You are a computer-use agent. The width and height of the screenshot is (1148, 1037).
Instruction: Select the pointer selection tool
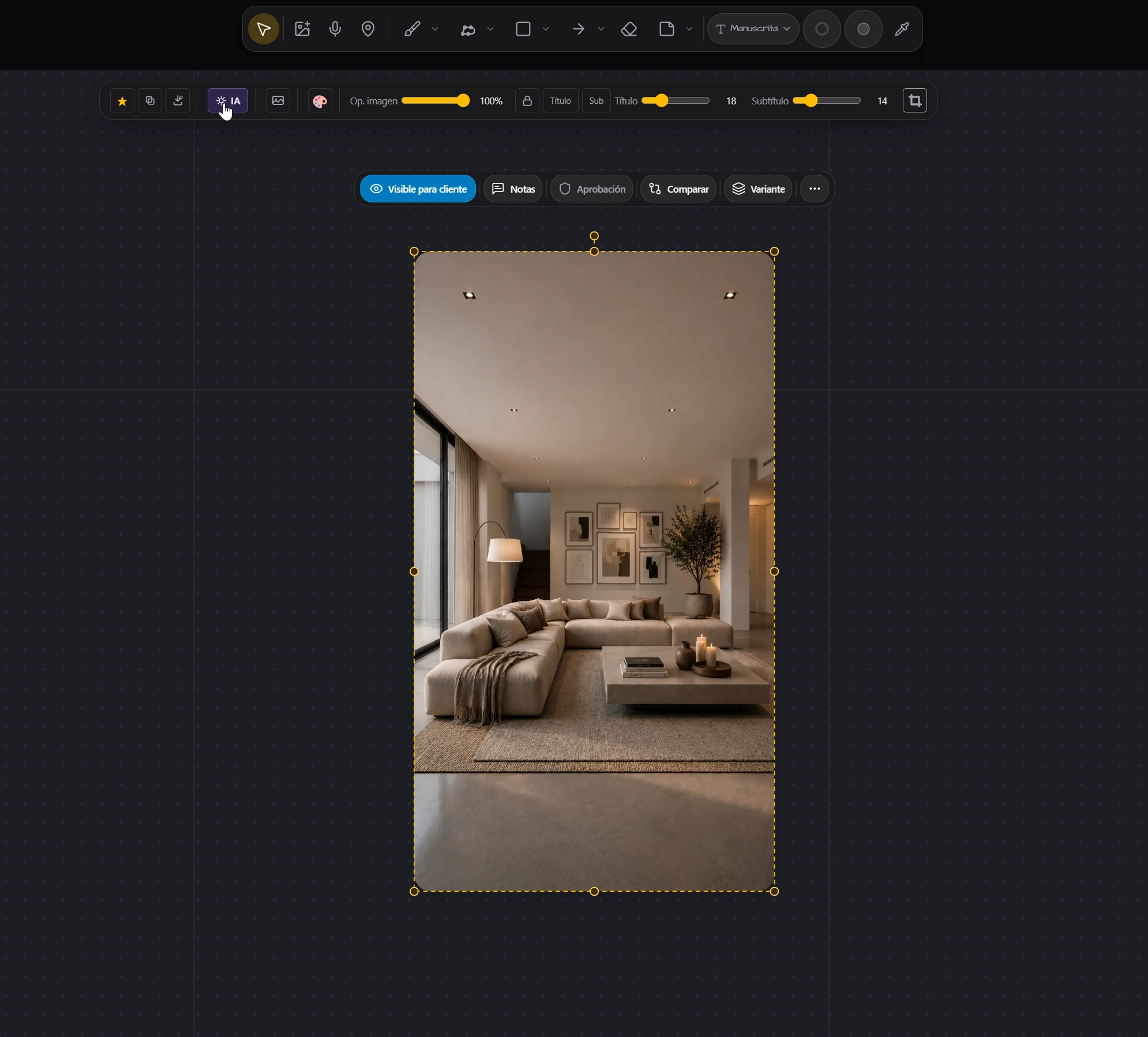point(264,29)
